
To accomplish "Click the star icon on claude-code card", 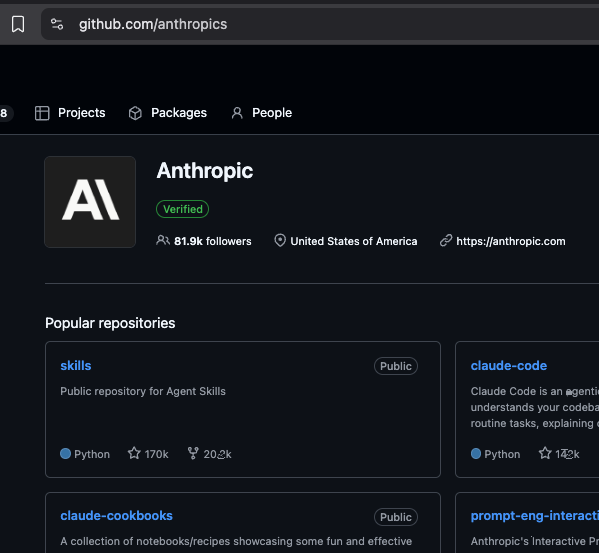I will pos(545,453).
